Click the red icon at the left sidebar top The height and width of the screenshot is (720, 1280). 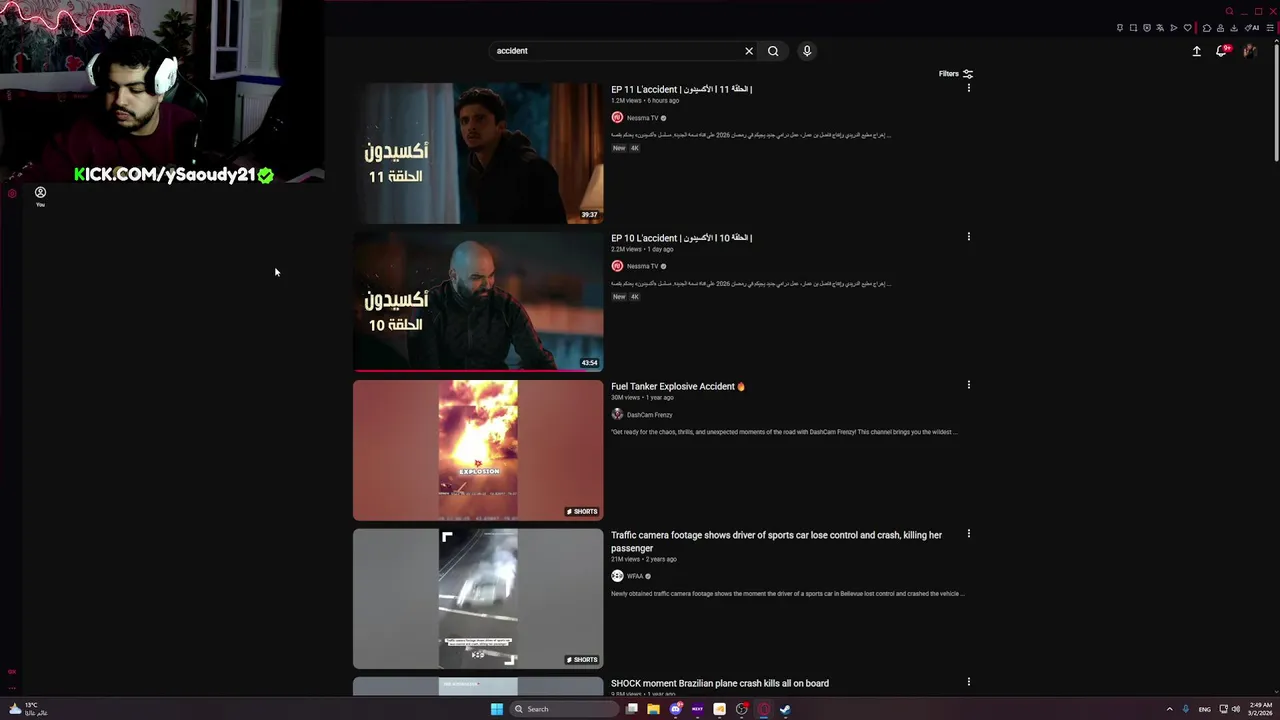tap(12, 194)
